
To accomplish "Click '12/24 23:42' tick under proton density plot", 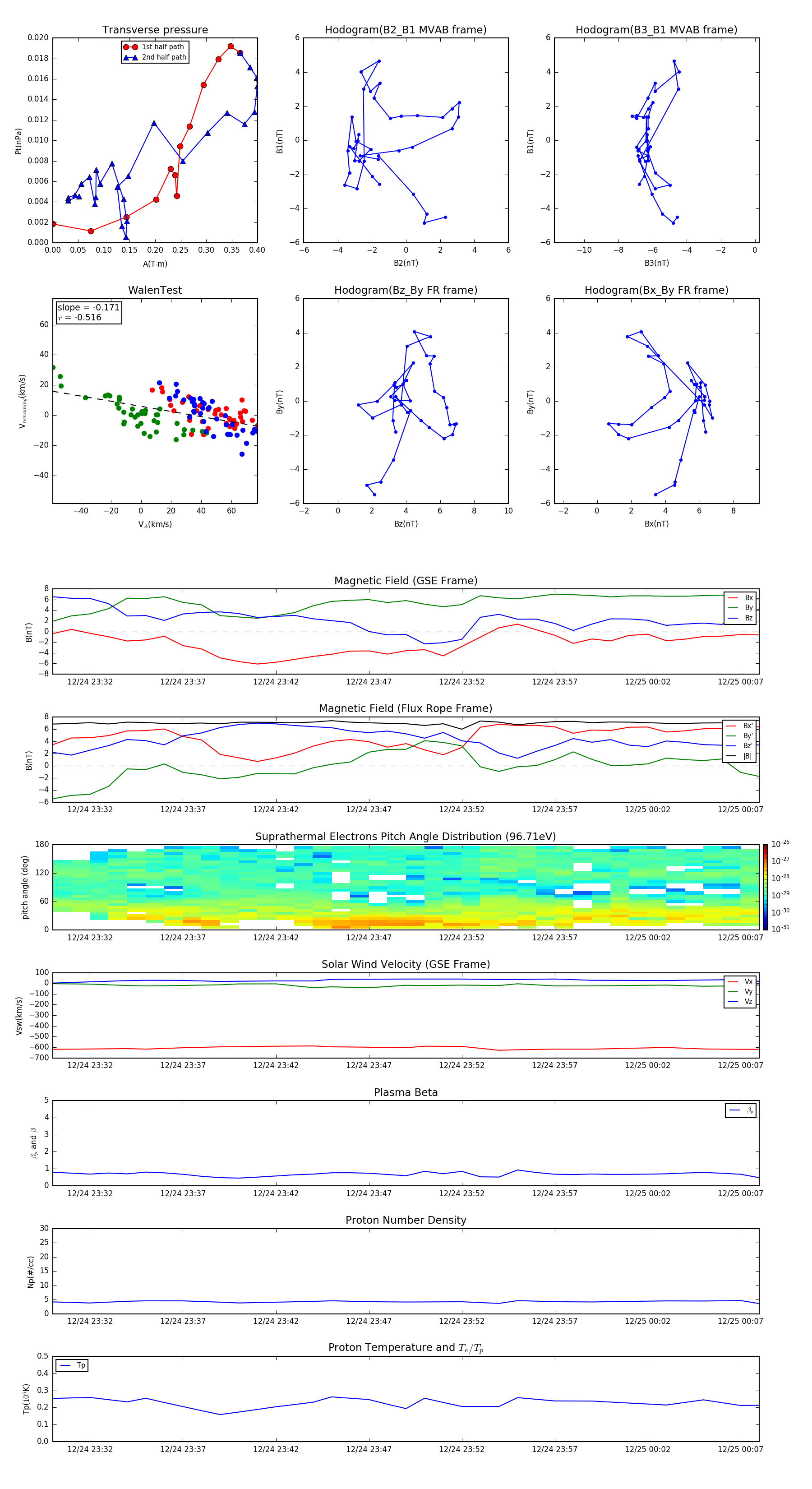I will tap(276, 1321).
